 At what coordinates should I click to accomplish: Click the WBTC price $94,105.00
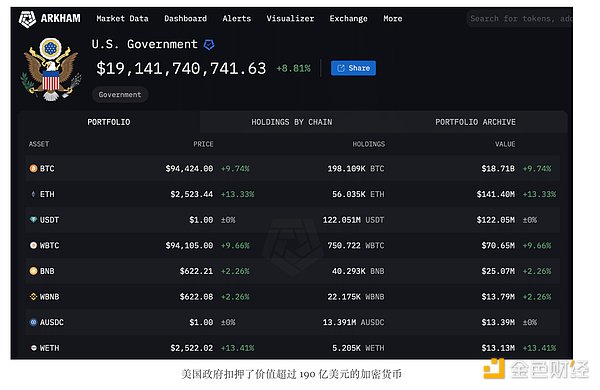(189, 245)
